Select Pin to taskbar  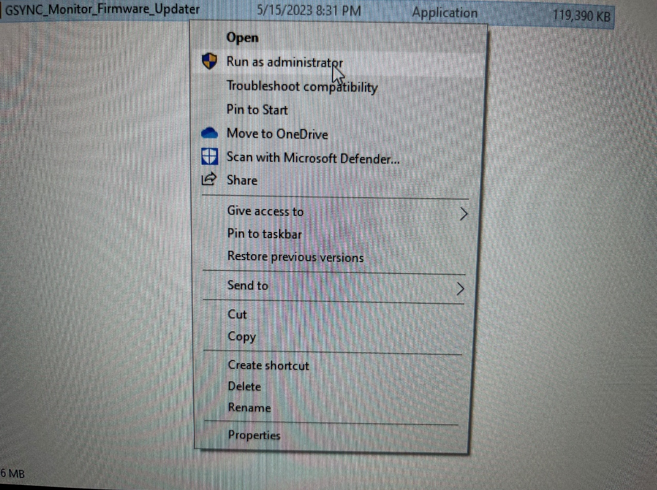(x=264, y=234)
